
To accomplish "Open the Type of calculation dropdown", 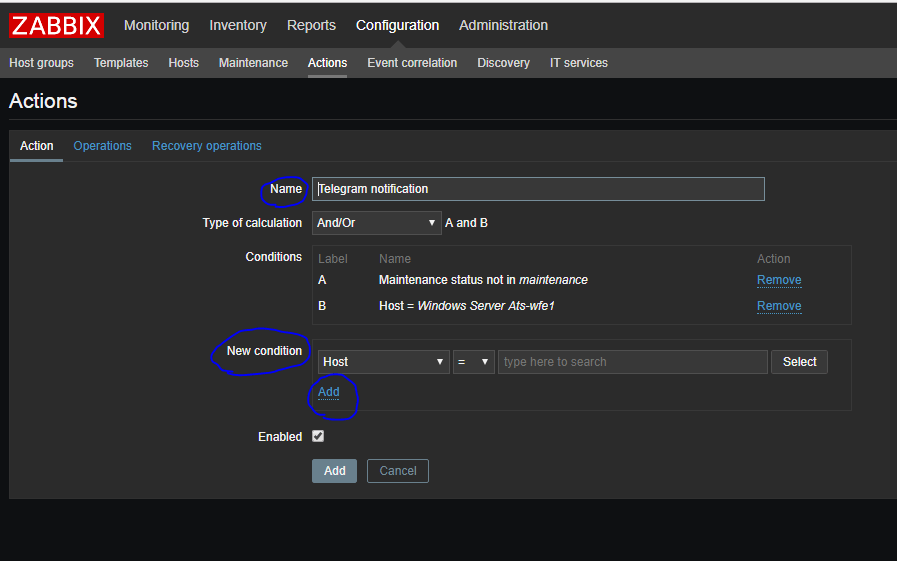I will click(376, 223).
